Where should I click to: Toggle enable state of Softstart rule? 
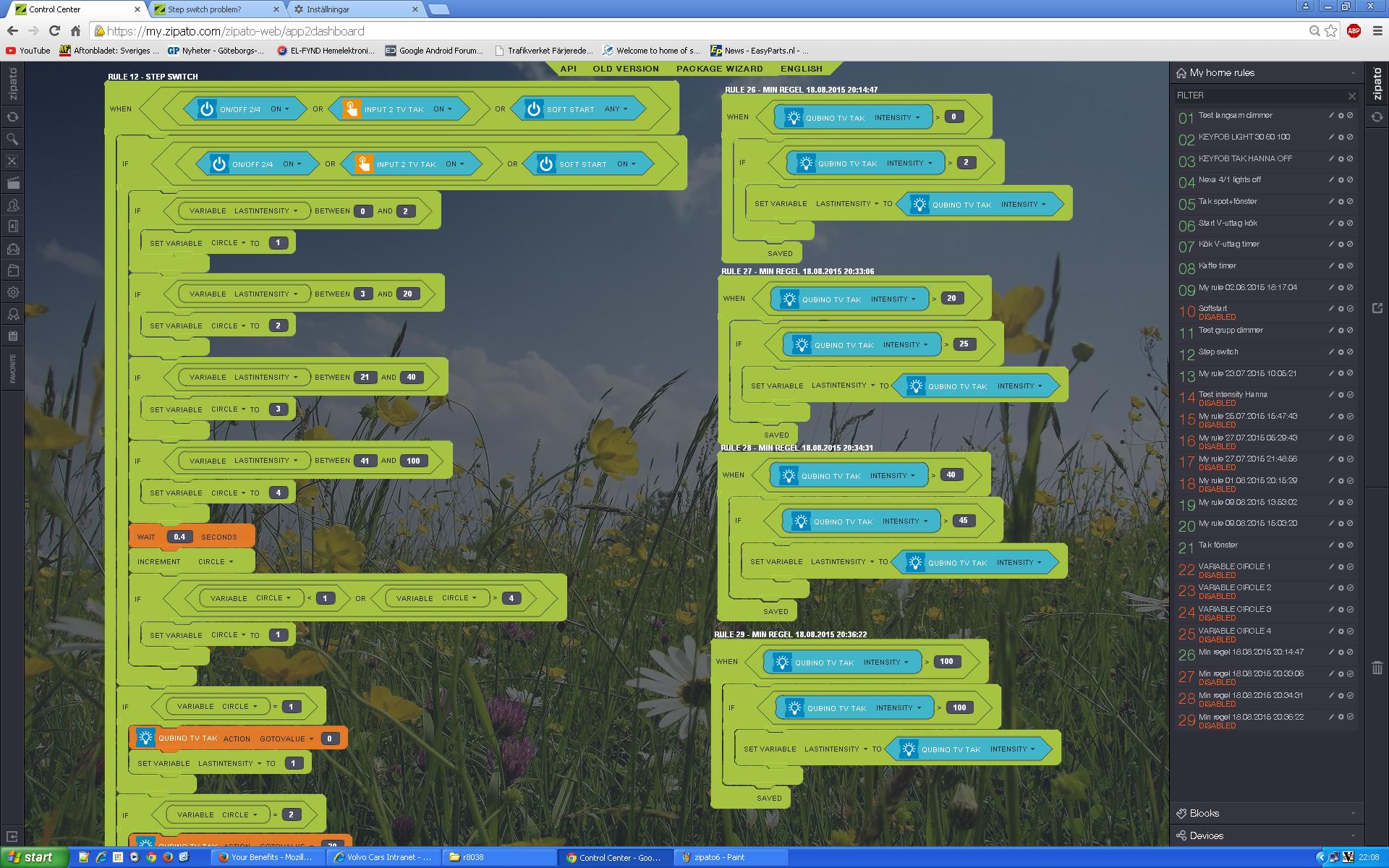coord(1350,309)
